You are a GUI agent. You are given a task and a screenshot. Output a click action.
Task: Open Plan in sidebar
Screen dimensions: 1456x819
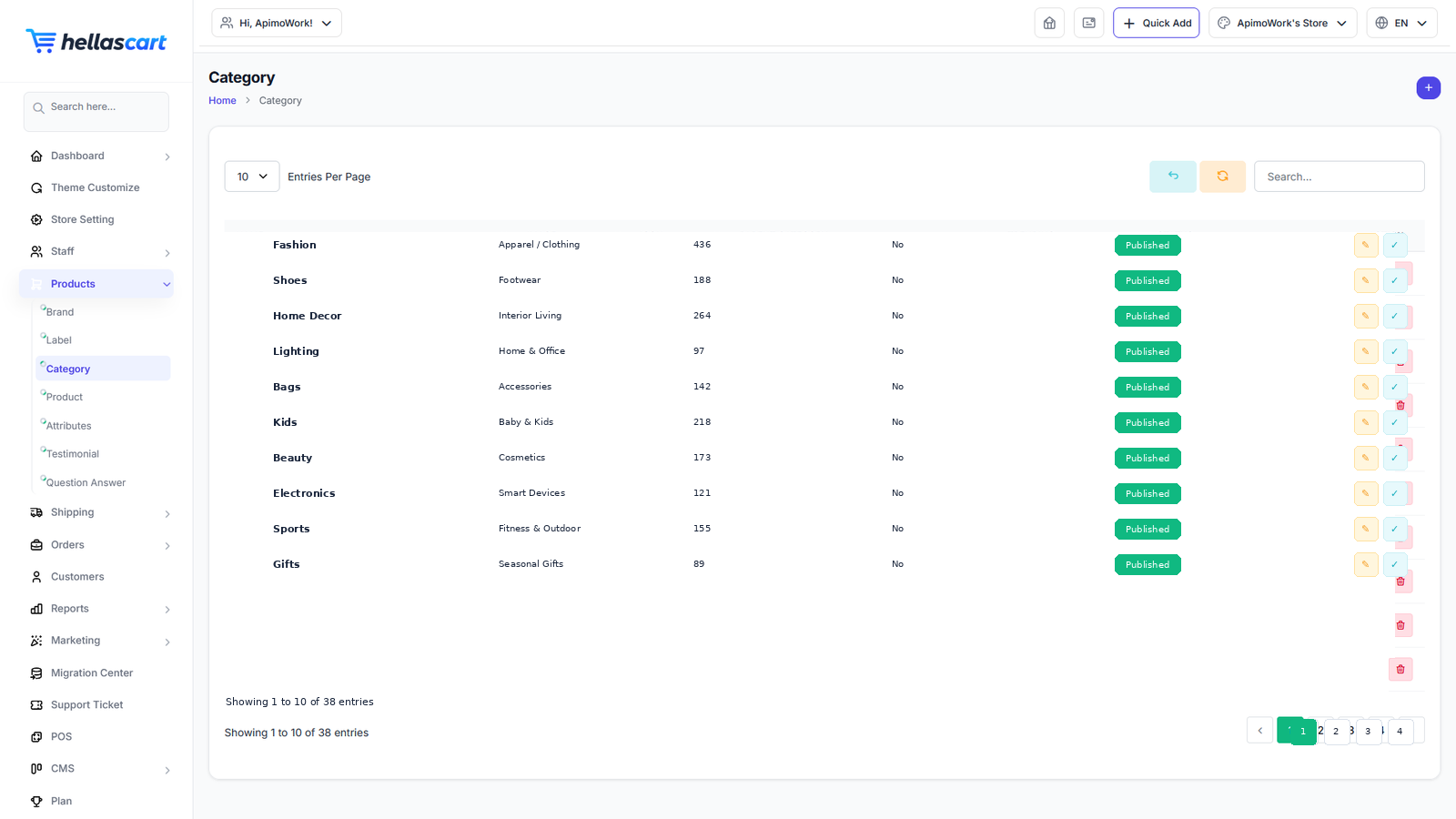[61, 802]
